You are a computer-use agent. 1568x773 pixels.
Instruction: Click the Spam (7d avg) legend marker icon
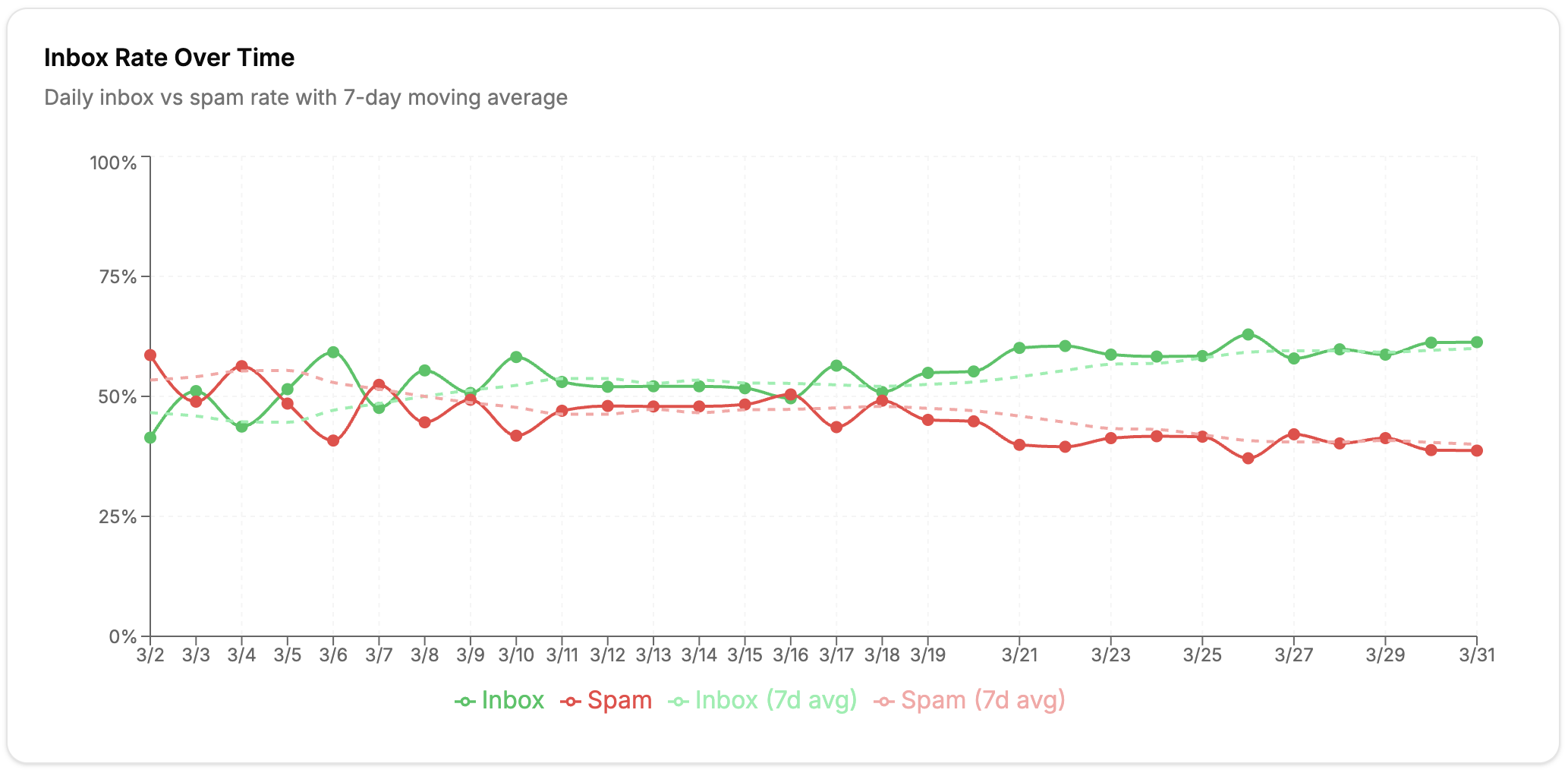pyautogui.click(x=883, y=702)
